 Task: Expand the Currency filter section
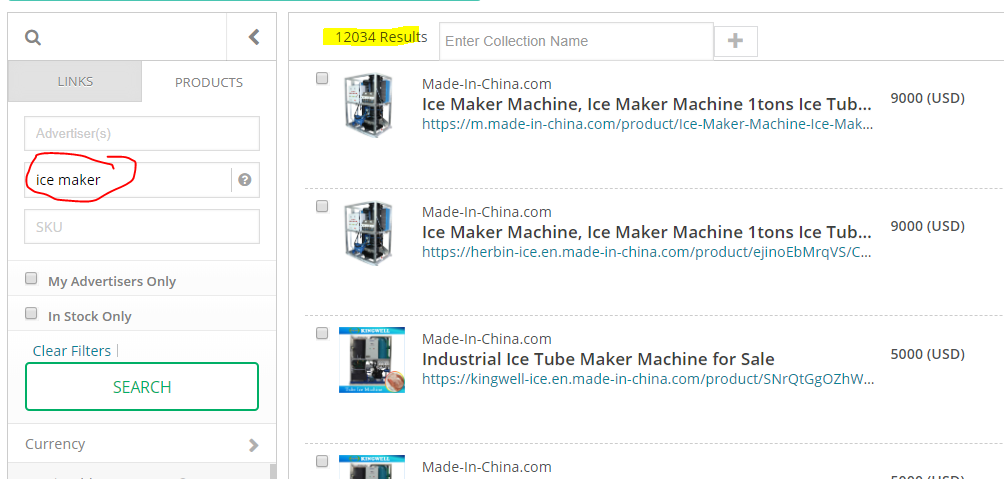[x=142, y=444]
